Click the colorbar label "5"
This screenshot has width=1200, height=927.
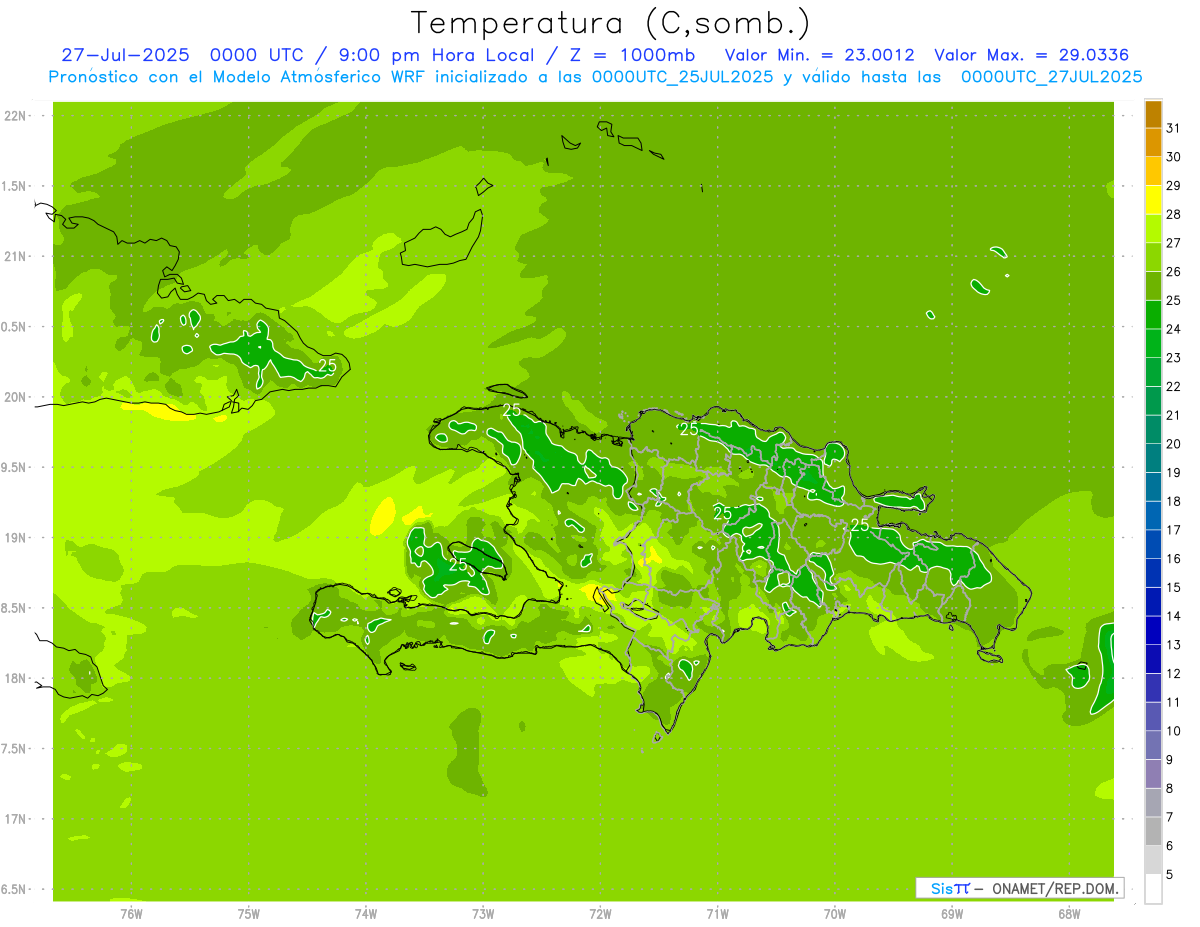1171,874
